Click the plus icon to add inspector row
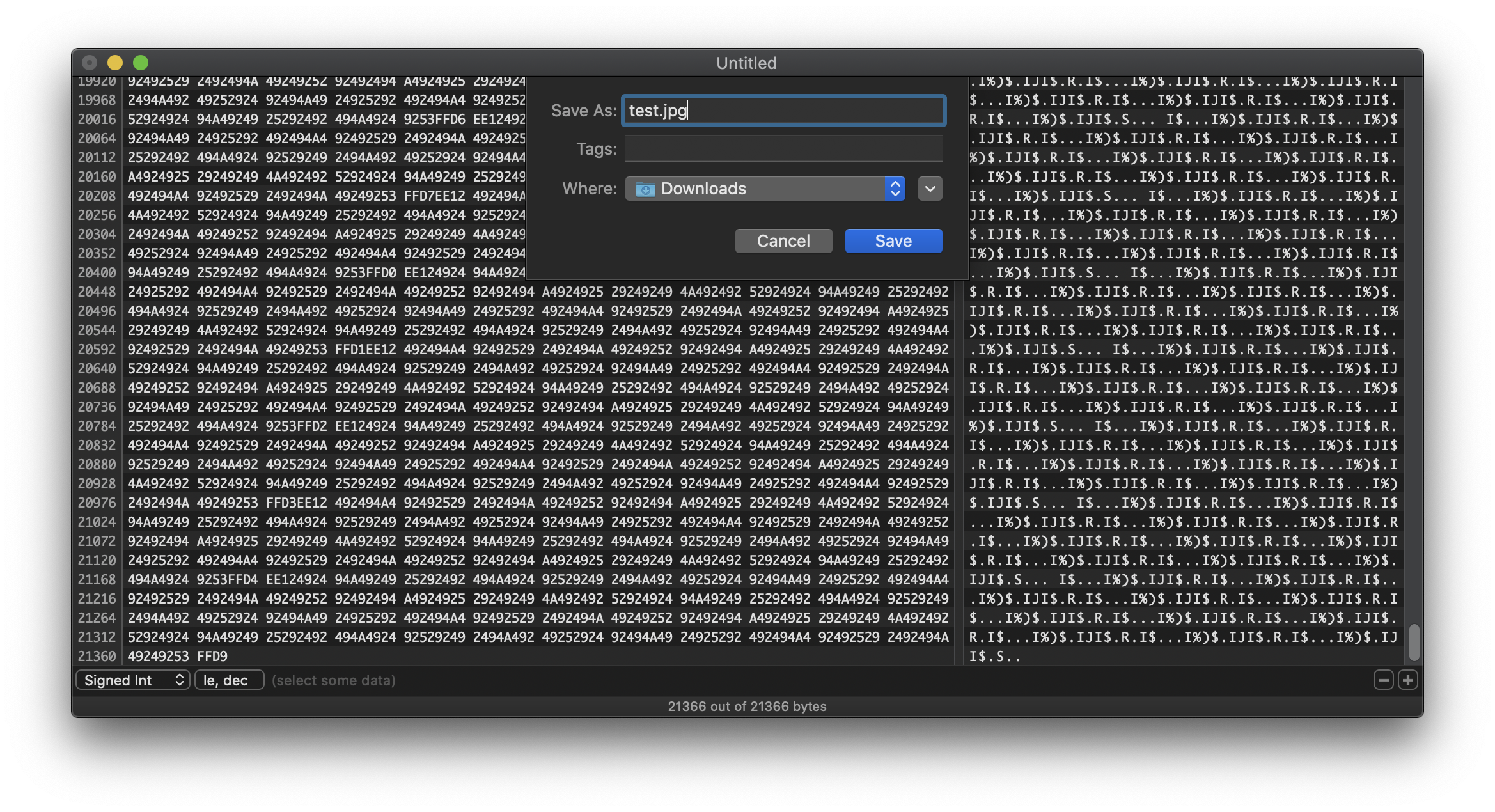 point(1407,680)
